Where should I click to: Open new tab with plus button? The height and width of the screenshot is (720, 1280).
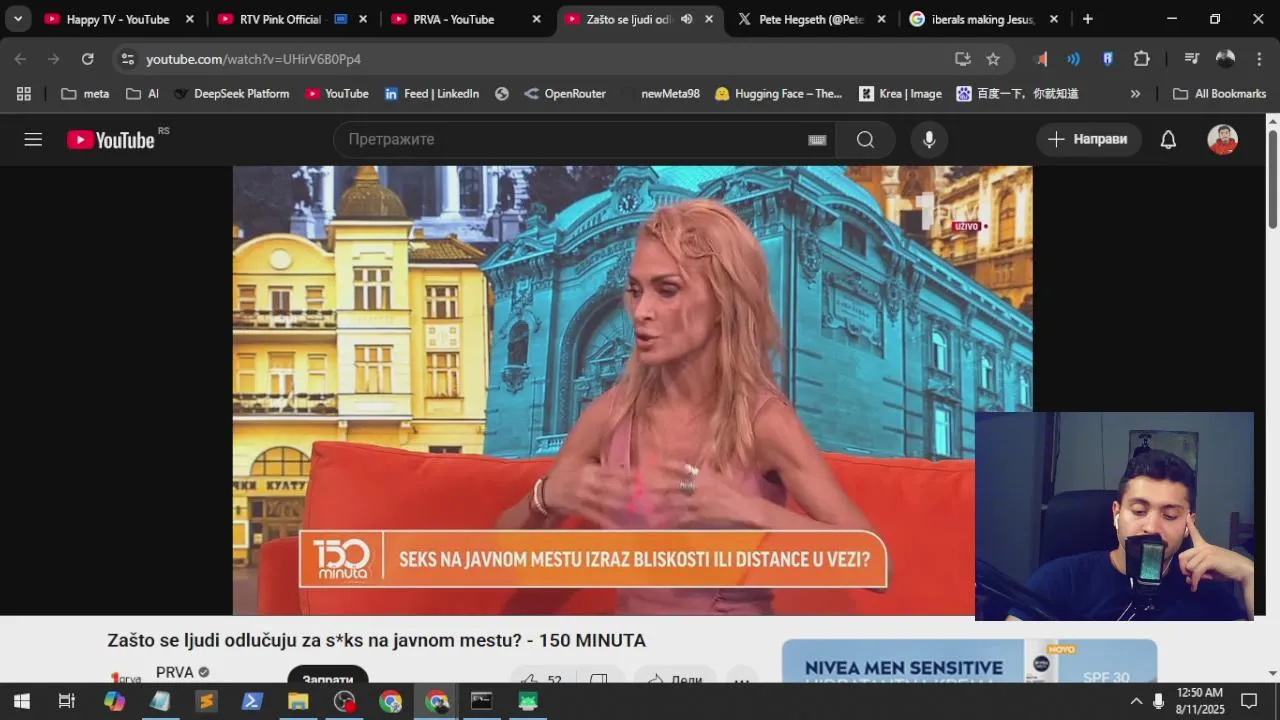tap(1087, 19)
